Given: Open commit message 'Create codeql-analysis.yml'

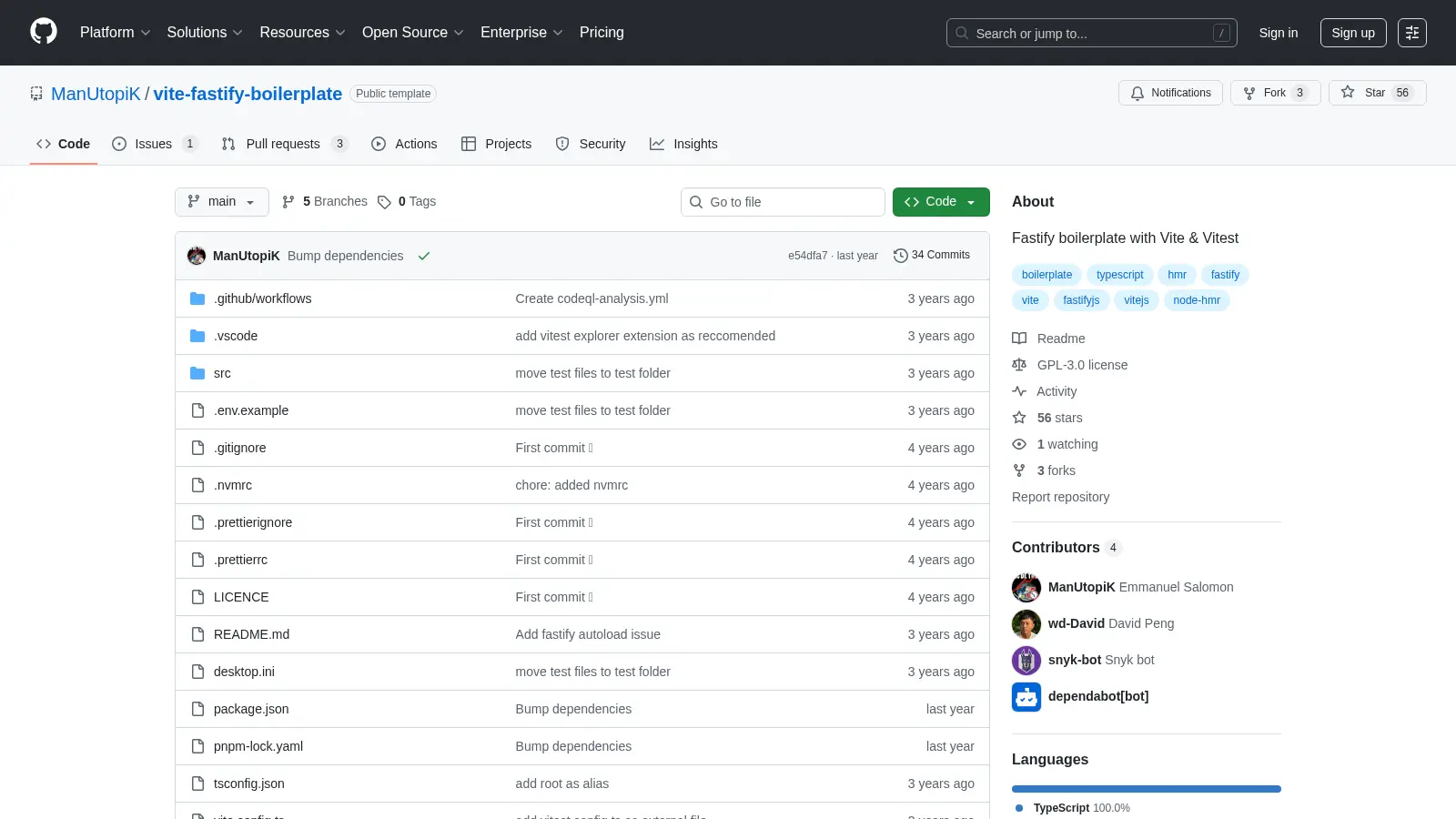Looking at the screenshot, I should [x=591, y=298].
